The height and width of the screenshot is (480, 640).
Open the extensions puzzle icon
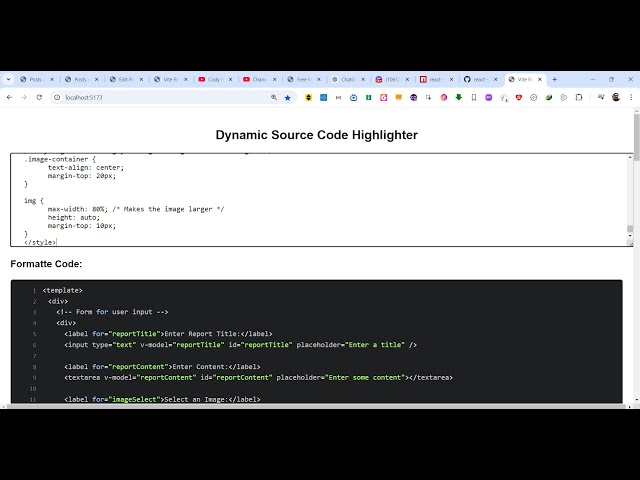coord(579,97)
